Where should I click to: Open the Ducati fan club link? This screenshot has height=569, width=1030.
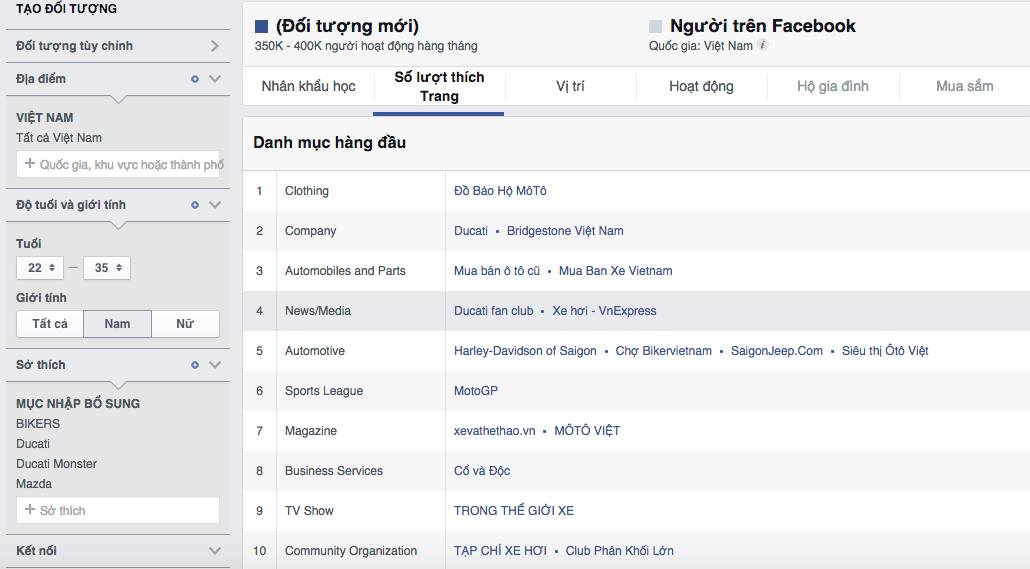click(x=493, y=311)
